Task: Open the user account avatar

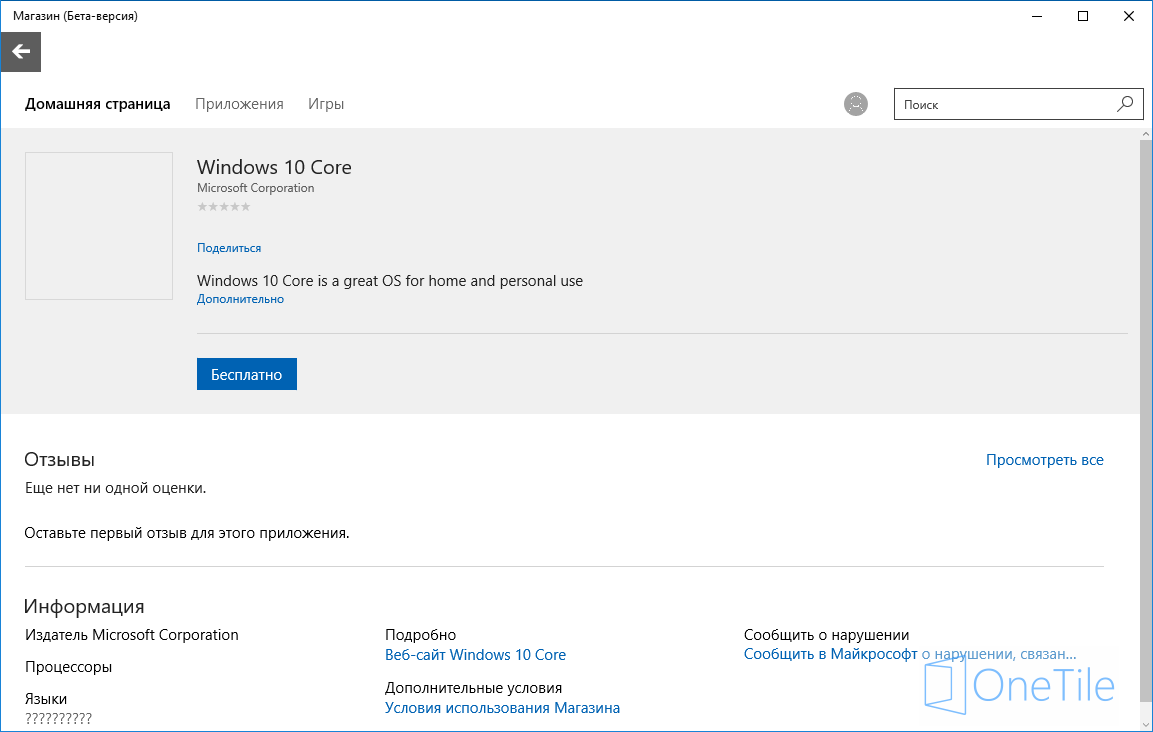Action: (855, 104)
